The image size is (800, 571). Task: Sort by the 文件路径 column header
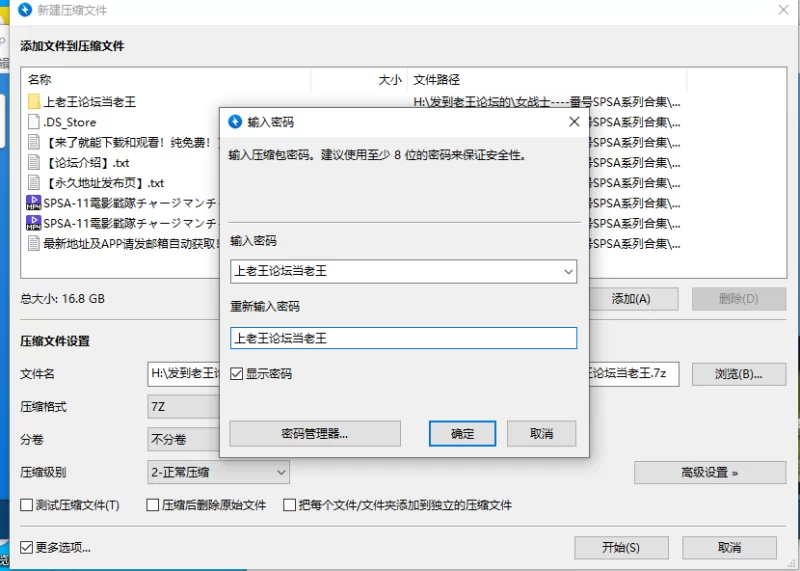coord(547,80)
